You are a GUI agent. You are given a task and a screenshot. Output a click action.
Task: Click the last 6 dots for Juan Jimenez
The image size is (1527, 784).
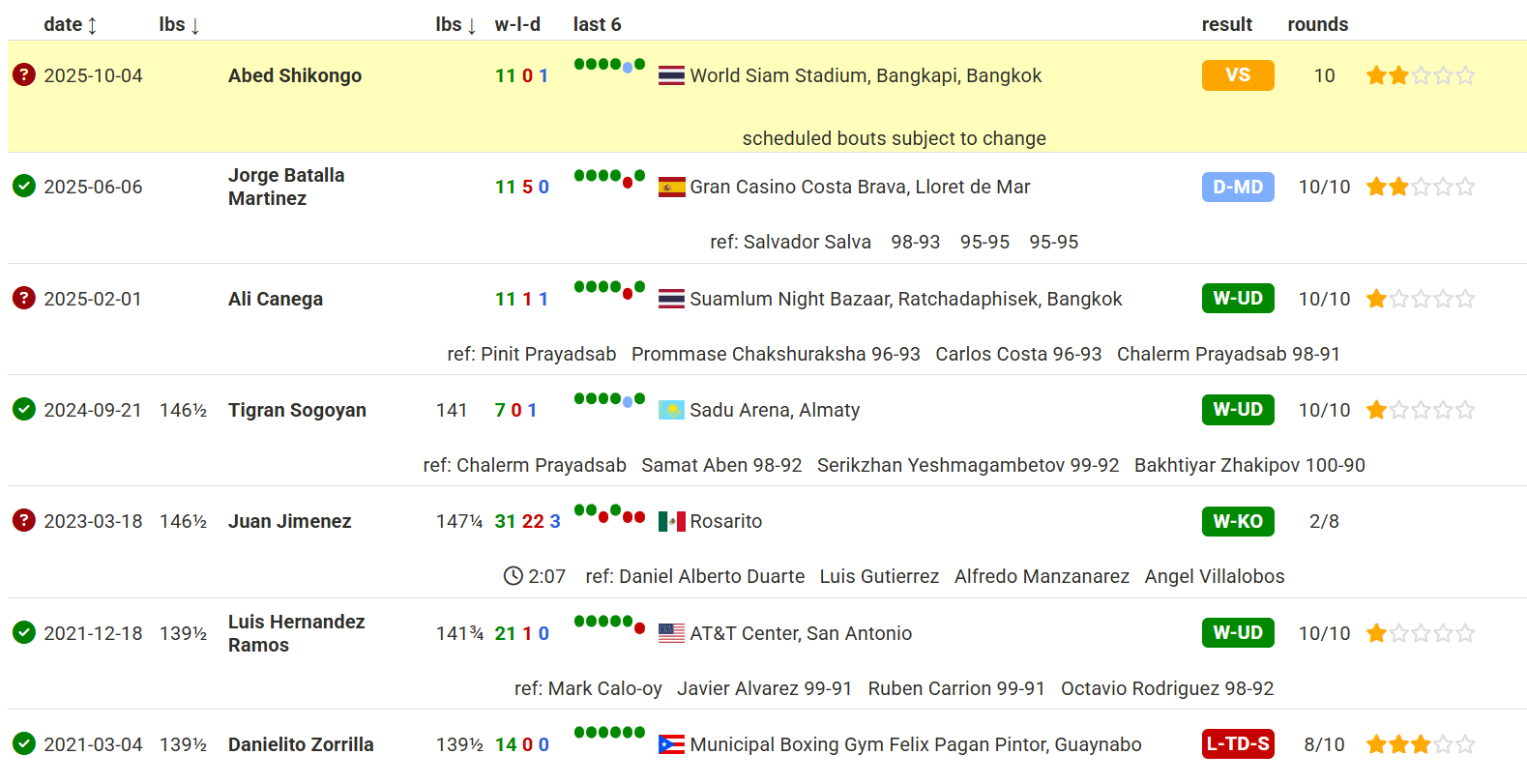click(609, 513)
